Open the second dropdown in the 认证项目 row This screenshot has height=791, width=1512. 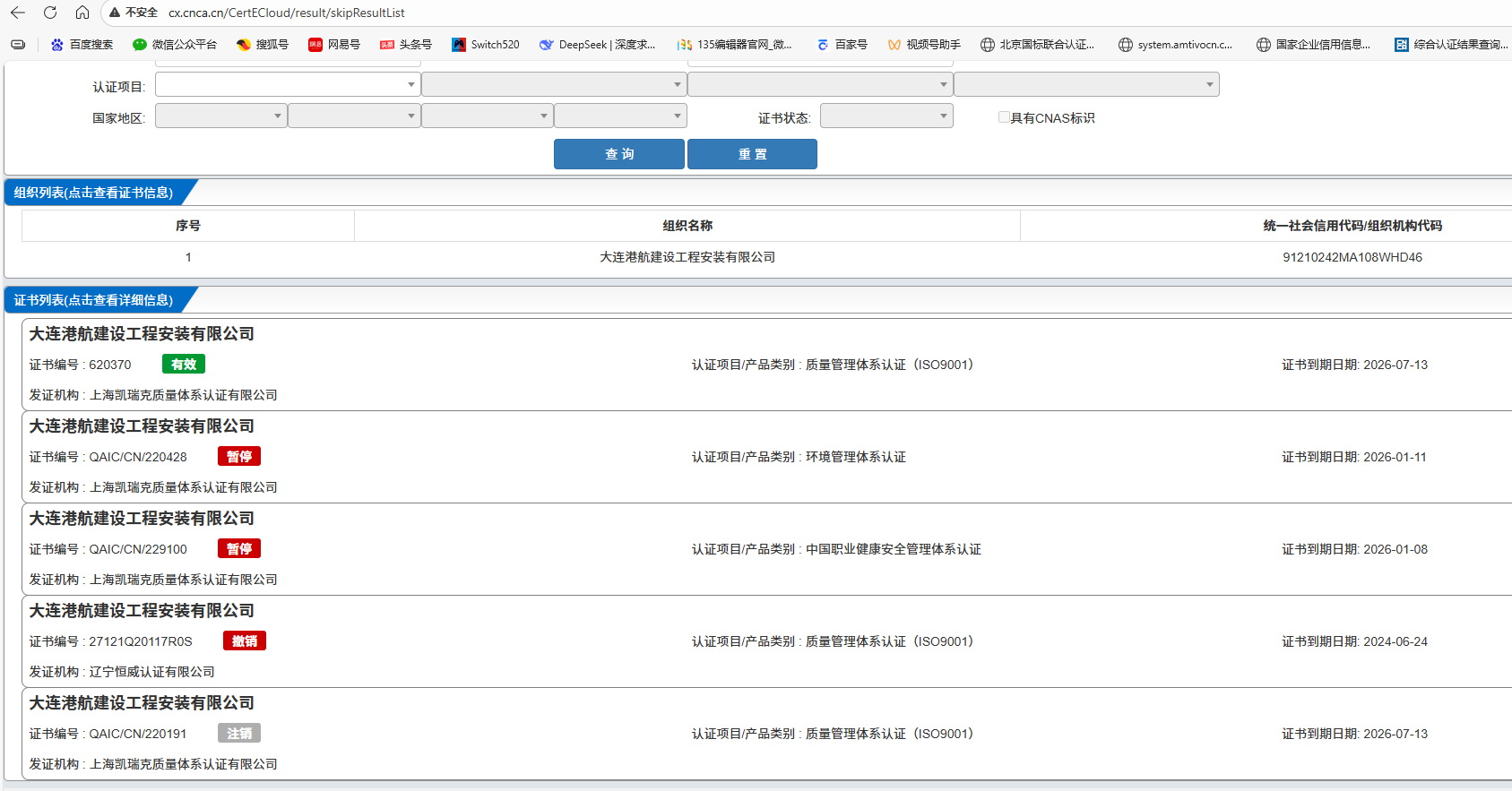point(554,84)
